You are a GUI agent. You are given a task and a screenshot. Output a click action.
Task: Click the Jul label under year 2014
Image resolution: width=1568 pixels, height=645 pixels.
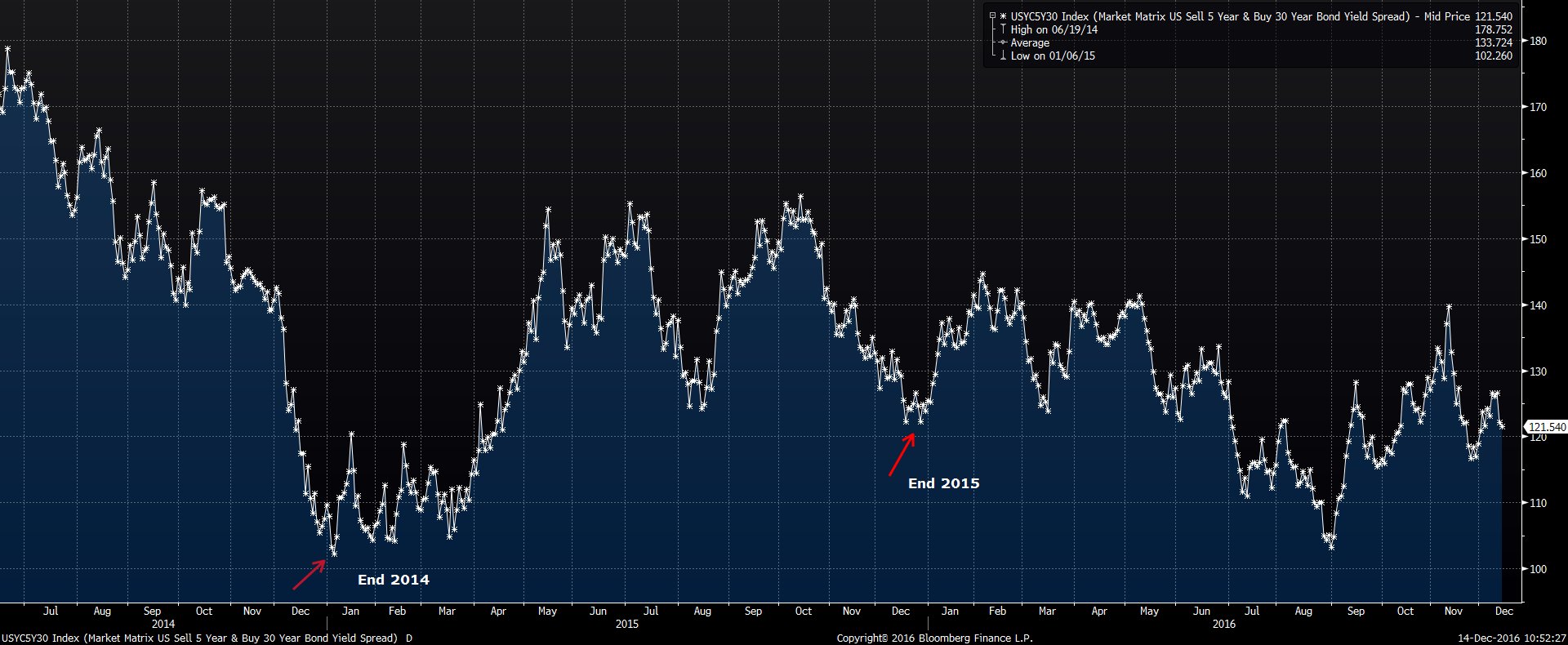coord(51,611)
